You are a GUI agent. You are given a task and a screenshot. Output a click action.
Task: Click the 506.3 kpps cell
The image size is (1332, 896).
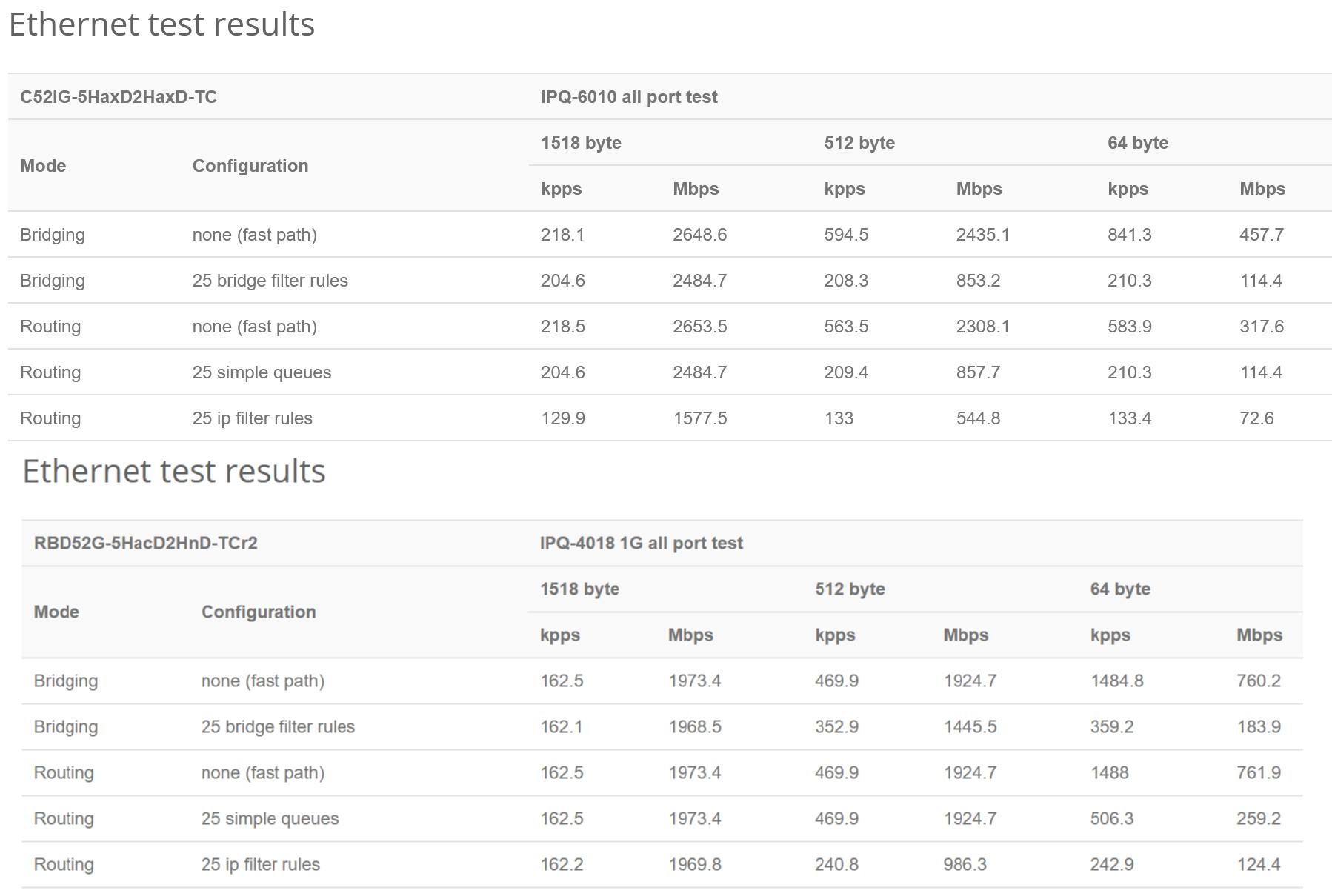click(1111, 818)
